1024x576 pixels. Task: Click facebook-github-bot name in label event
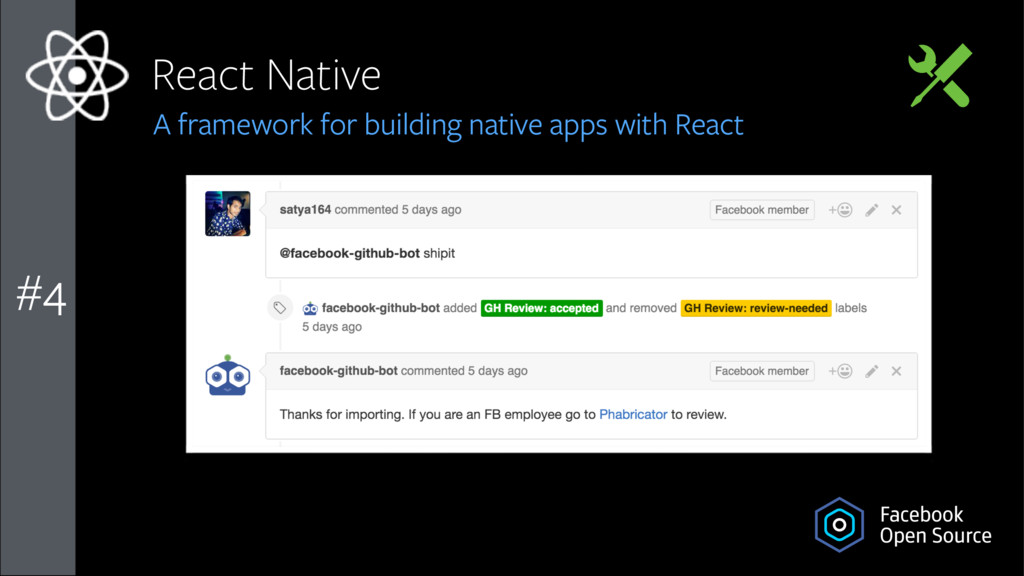click(381, 308)
